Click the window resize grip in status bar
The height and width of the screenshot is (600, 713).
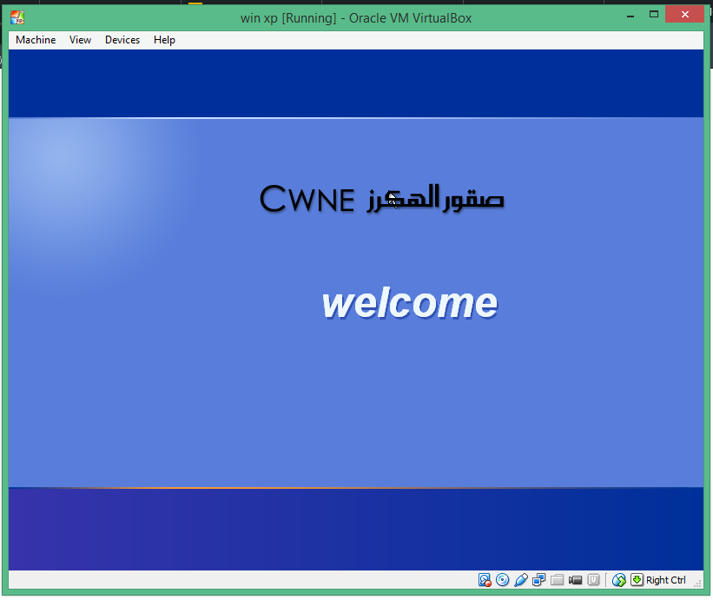click(698, 584)
